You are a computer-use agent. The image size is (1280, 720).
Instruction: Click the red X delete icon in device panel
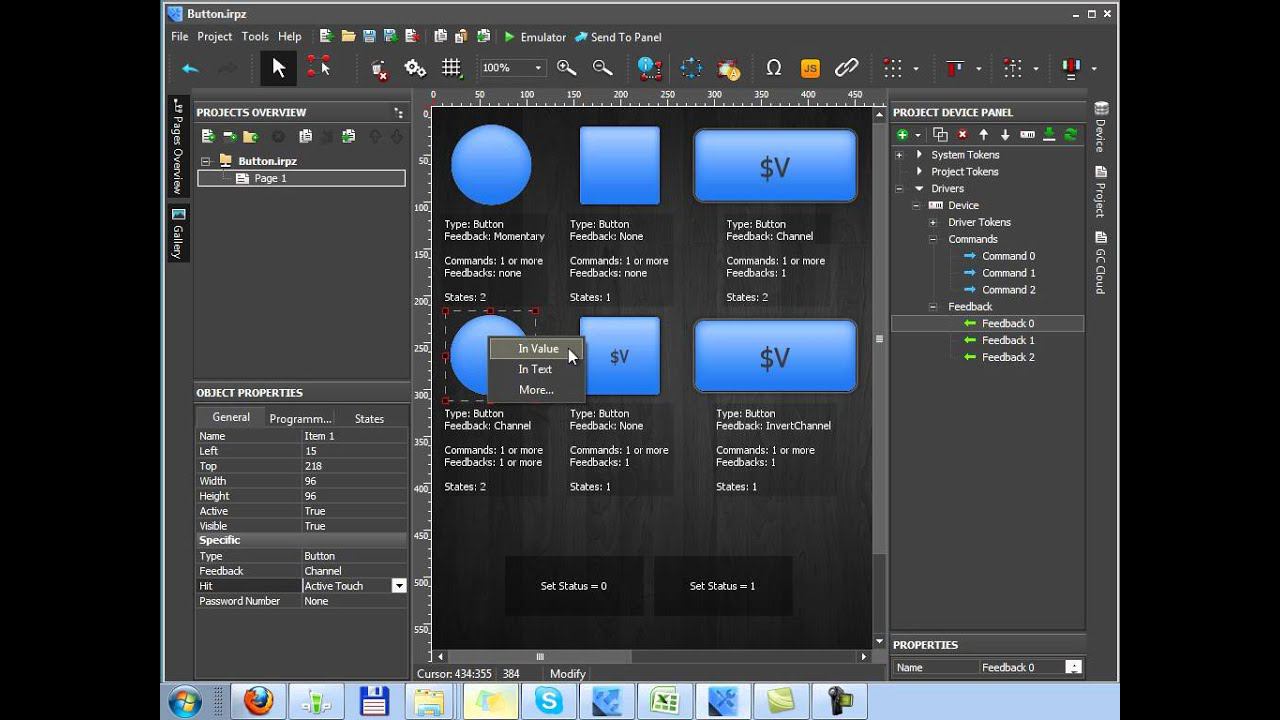coord(962,135)
